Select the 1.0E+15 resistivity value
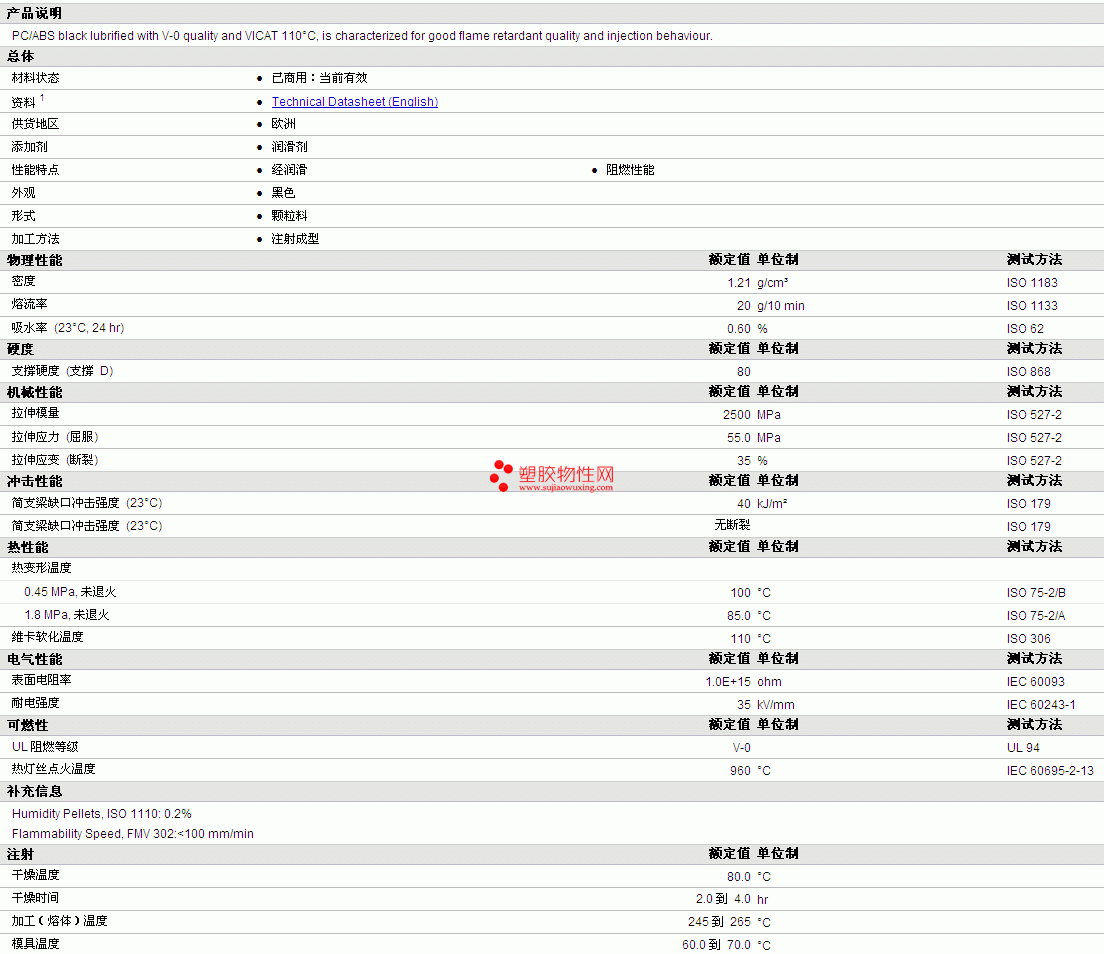 pos(727,682)
